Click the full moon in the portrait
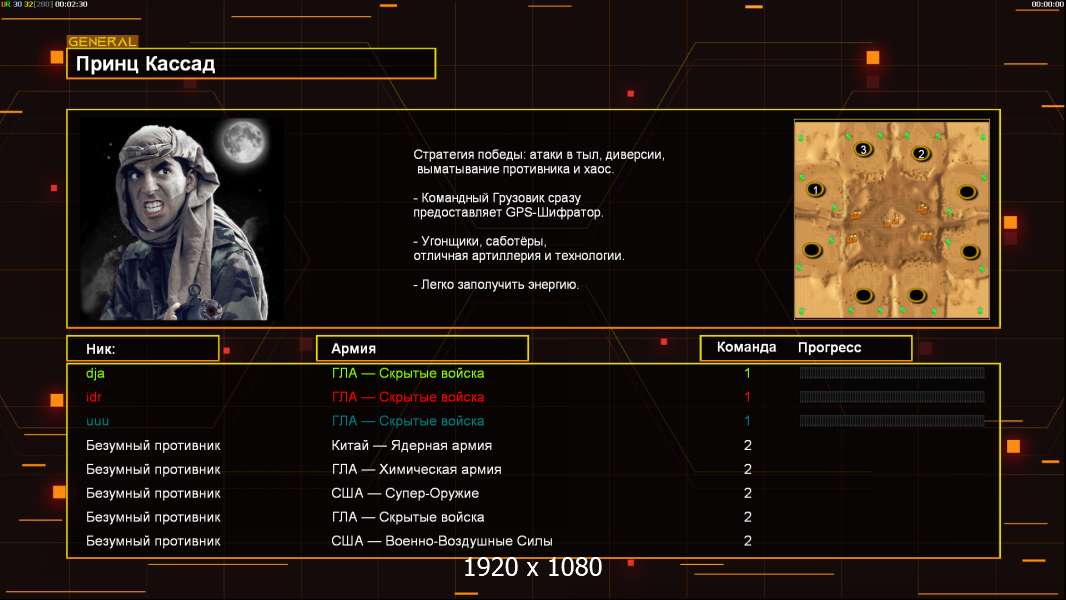1066x600 pixels. click(243, 141)
